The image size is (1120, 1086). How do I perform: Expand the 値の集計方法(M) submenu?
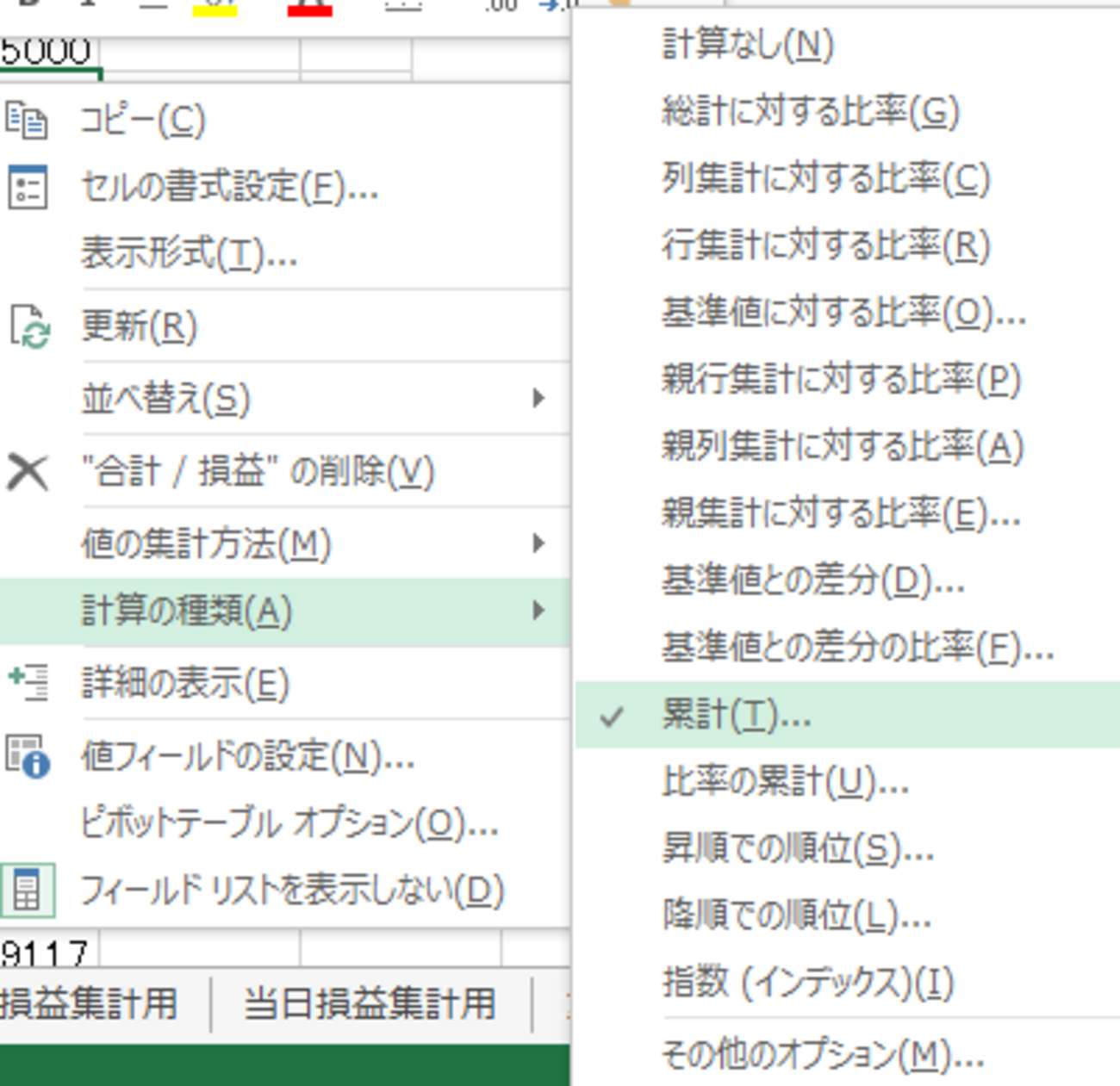point(284,543)
